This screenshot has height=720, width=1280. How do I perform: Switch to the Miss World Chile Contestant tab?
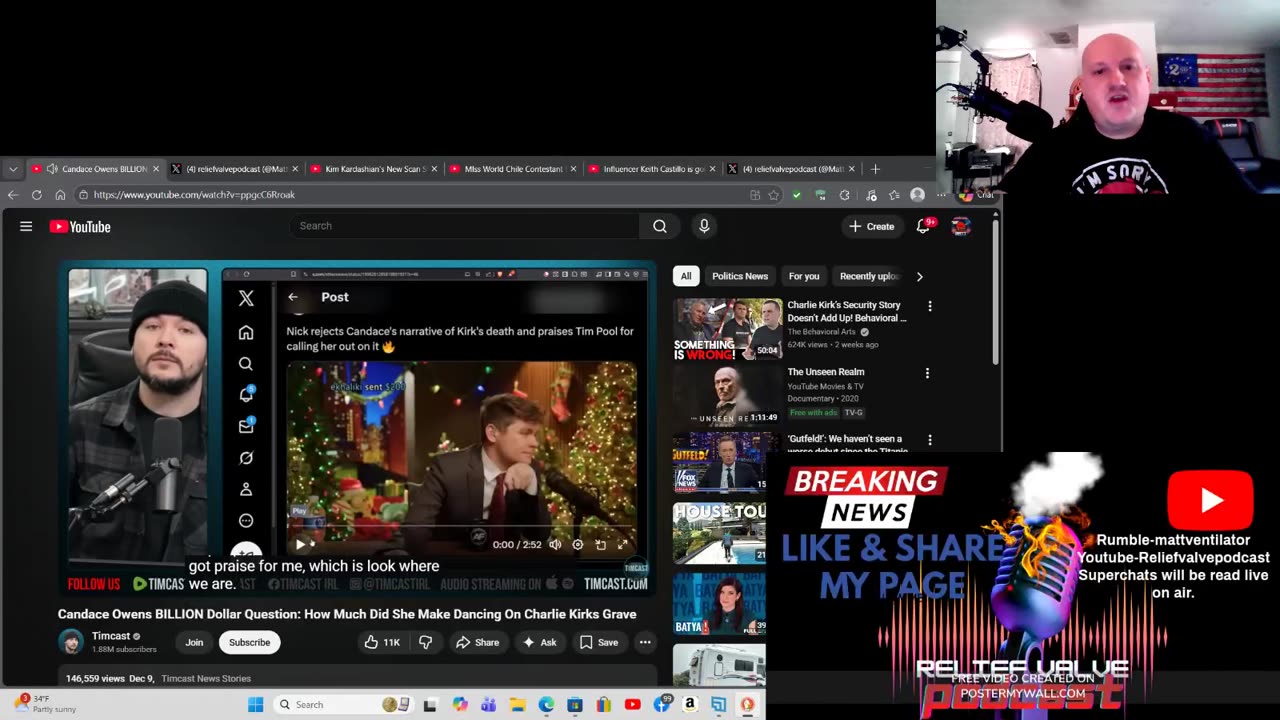click(514, 169)
